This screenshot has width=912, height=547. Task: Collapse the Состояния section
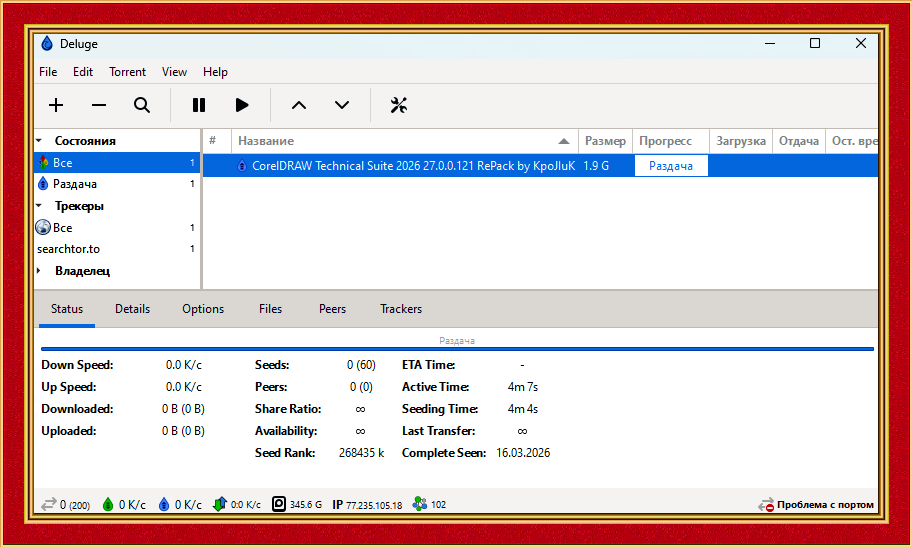tap(39, 141)
